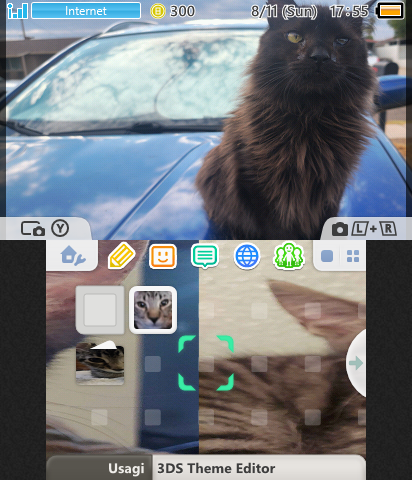Click the 300 coin count
This screenshot has height=480, width=412.
pyautogui.click(x=182, y=11)
